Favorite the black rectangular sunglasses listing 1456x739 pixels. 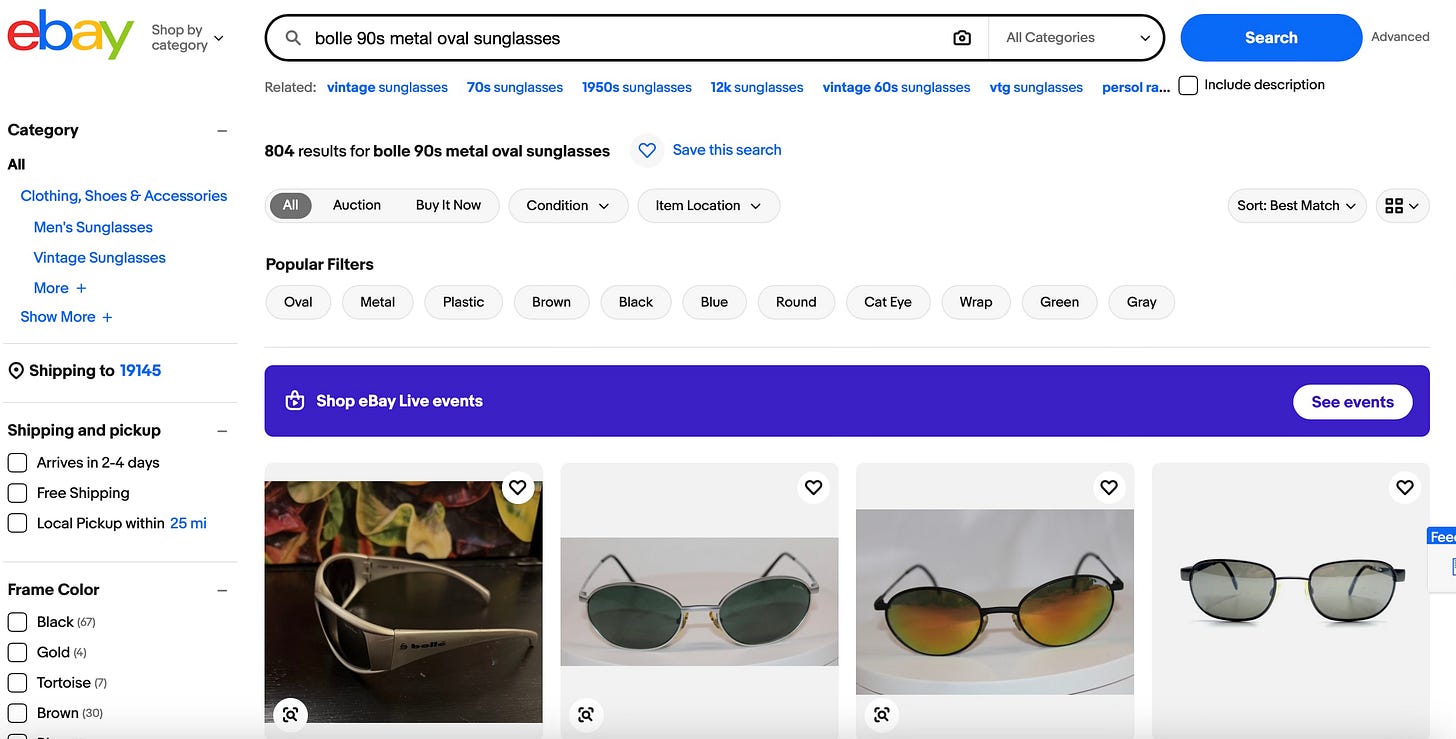[x=1405, y=487]
